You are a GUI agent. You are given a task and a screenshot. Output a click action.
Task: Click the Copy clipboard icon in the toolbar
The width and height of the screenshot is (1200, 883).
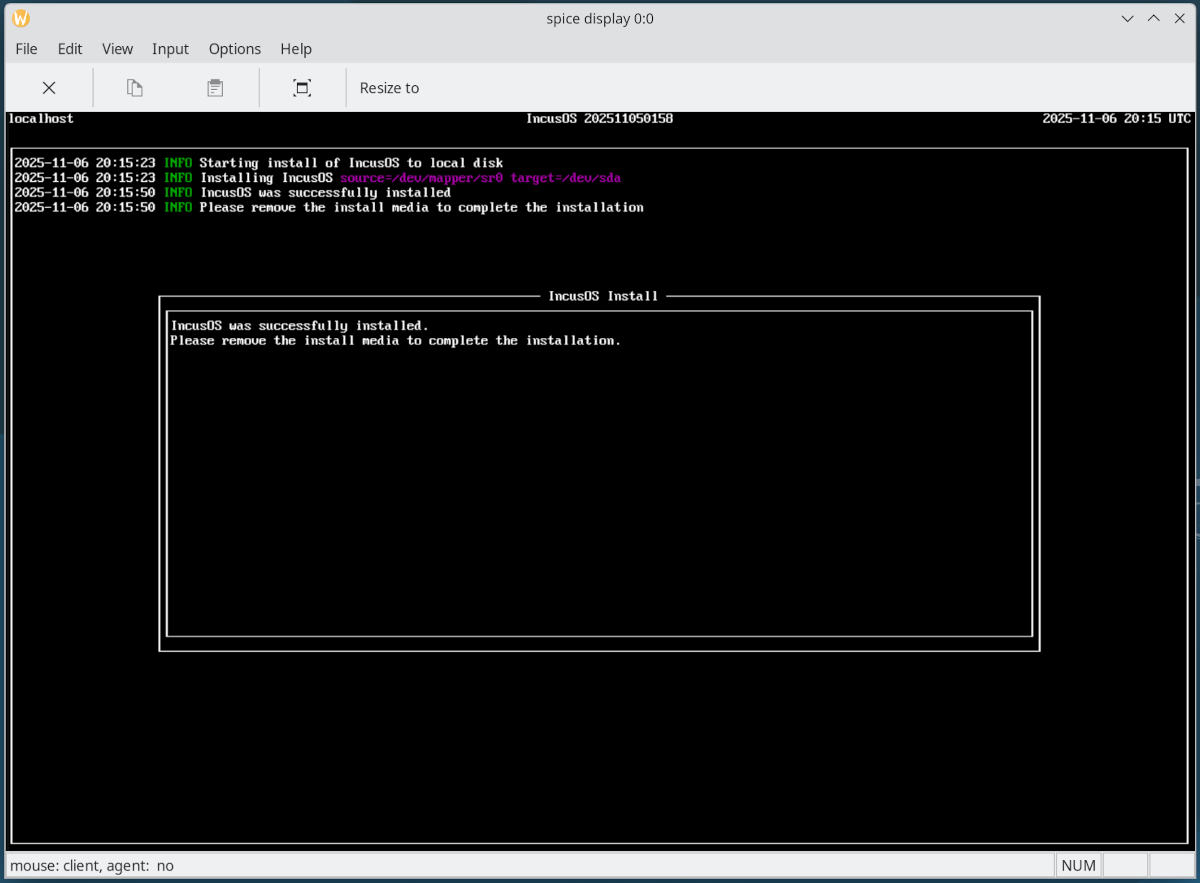coord(134,87)
